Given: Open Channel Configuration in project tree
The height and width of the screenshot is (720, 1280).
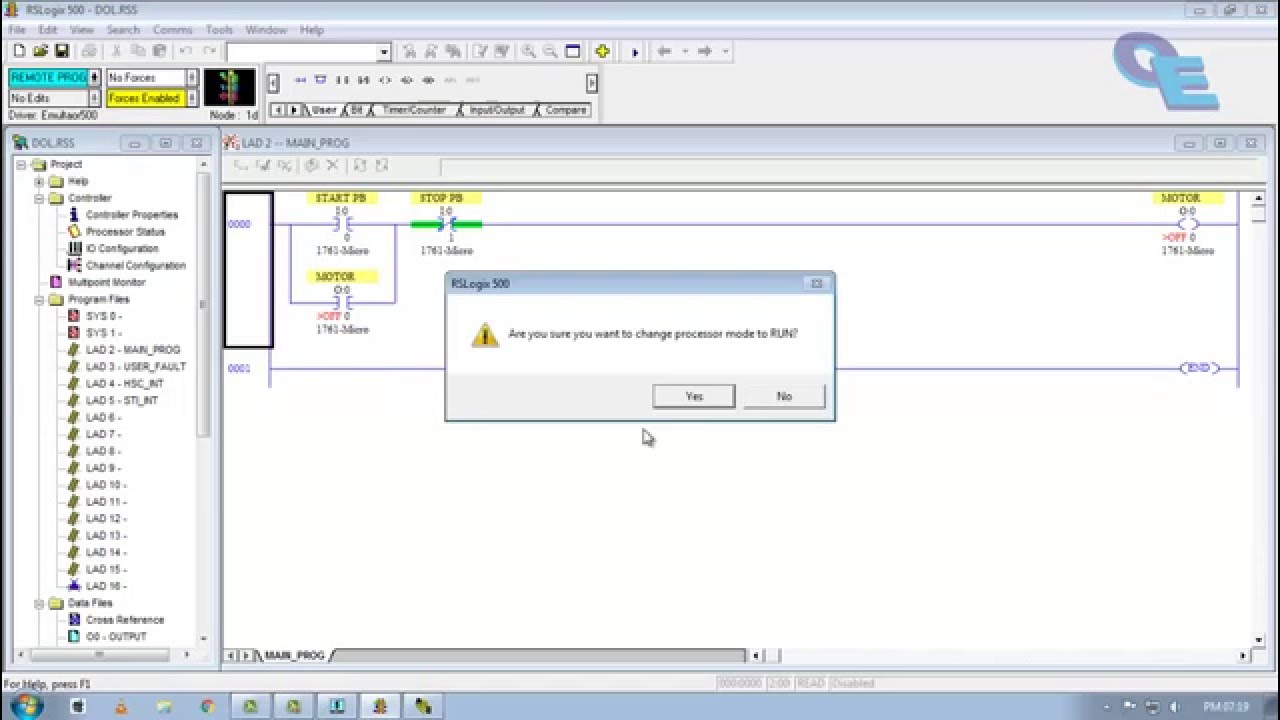Looking at the screenshot, I should coord(135,266).
